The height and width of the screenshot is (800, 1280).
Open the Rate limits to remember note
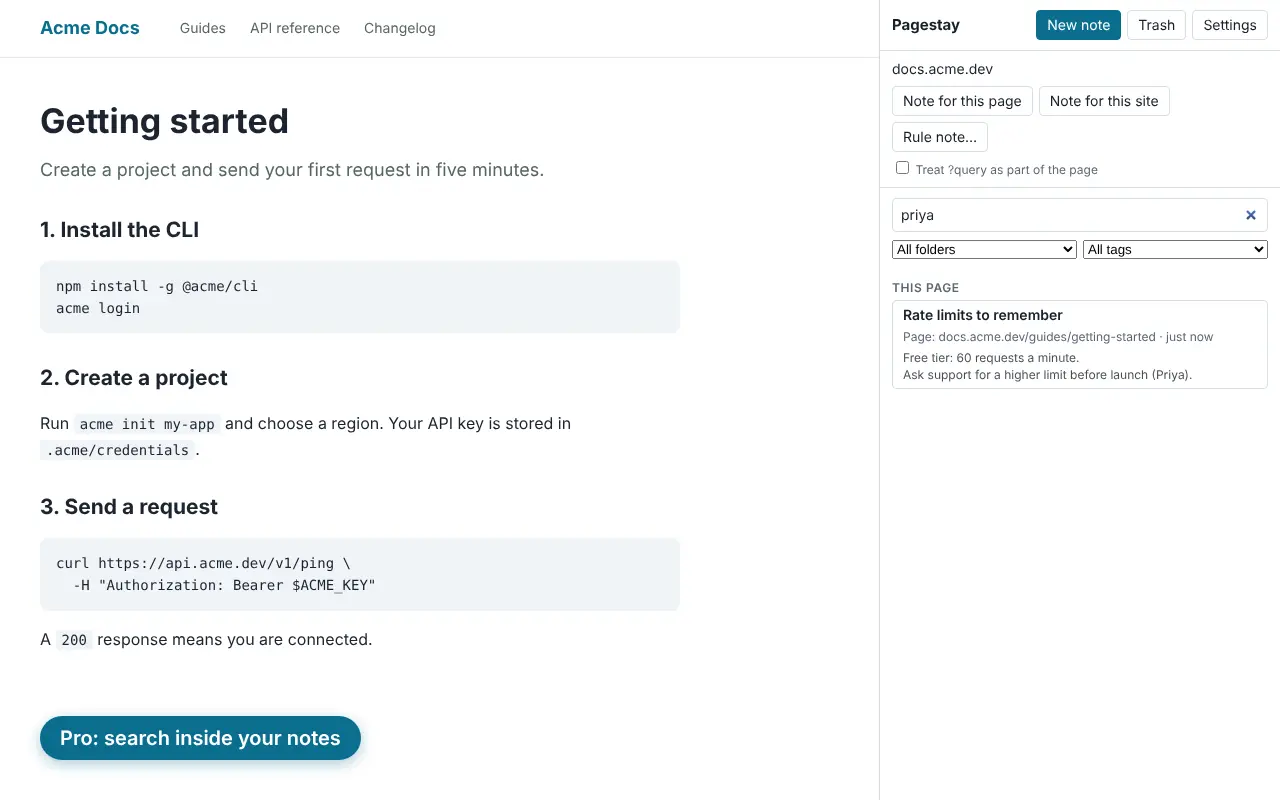[x=1080, y=345]
